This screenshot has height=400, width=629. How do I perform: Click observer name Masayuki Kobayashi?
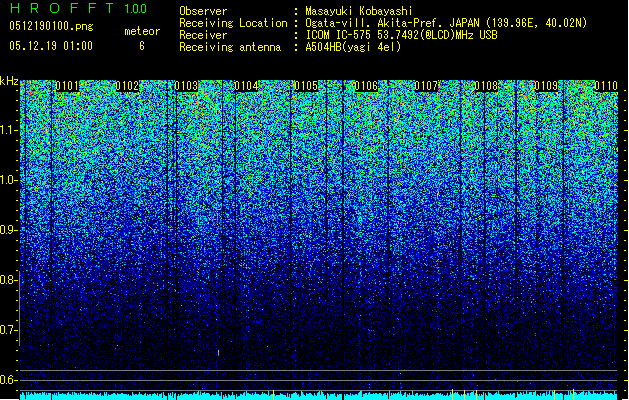pyautogui.click(x=359, y=11)
